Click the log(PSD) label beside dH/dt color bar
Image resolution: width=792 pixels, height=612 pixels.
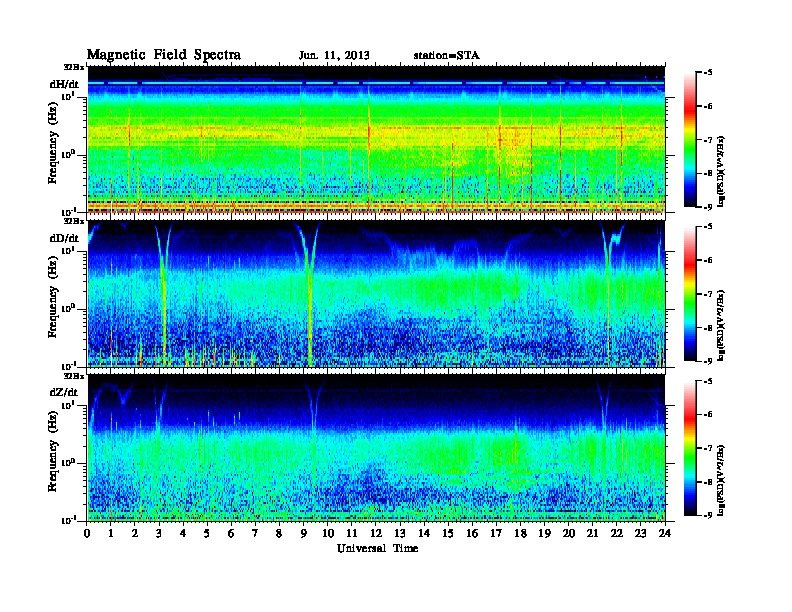pos(721,171)
